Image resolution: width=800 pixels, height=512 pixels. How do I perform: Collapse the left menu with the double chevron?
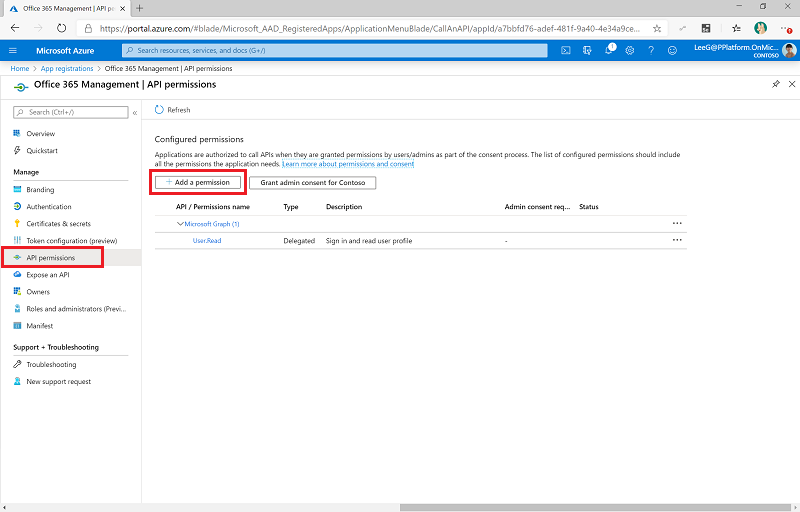click(135, 113)
